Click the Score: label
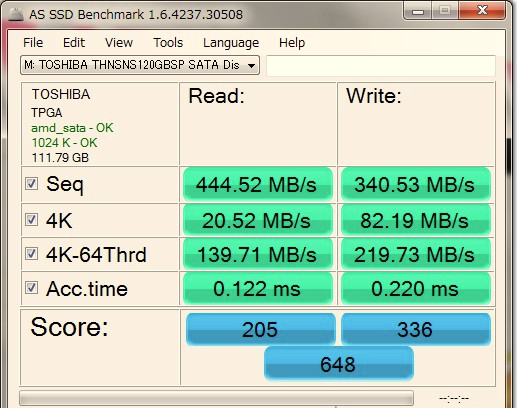Image resolution: width=517 pixels, height=408 pixels. 69,327
